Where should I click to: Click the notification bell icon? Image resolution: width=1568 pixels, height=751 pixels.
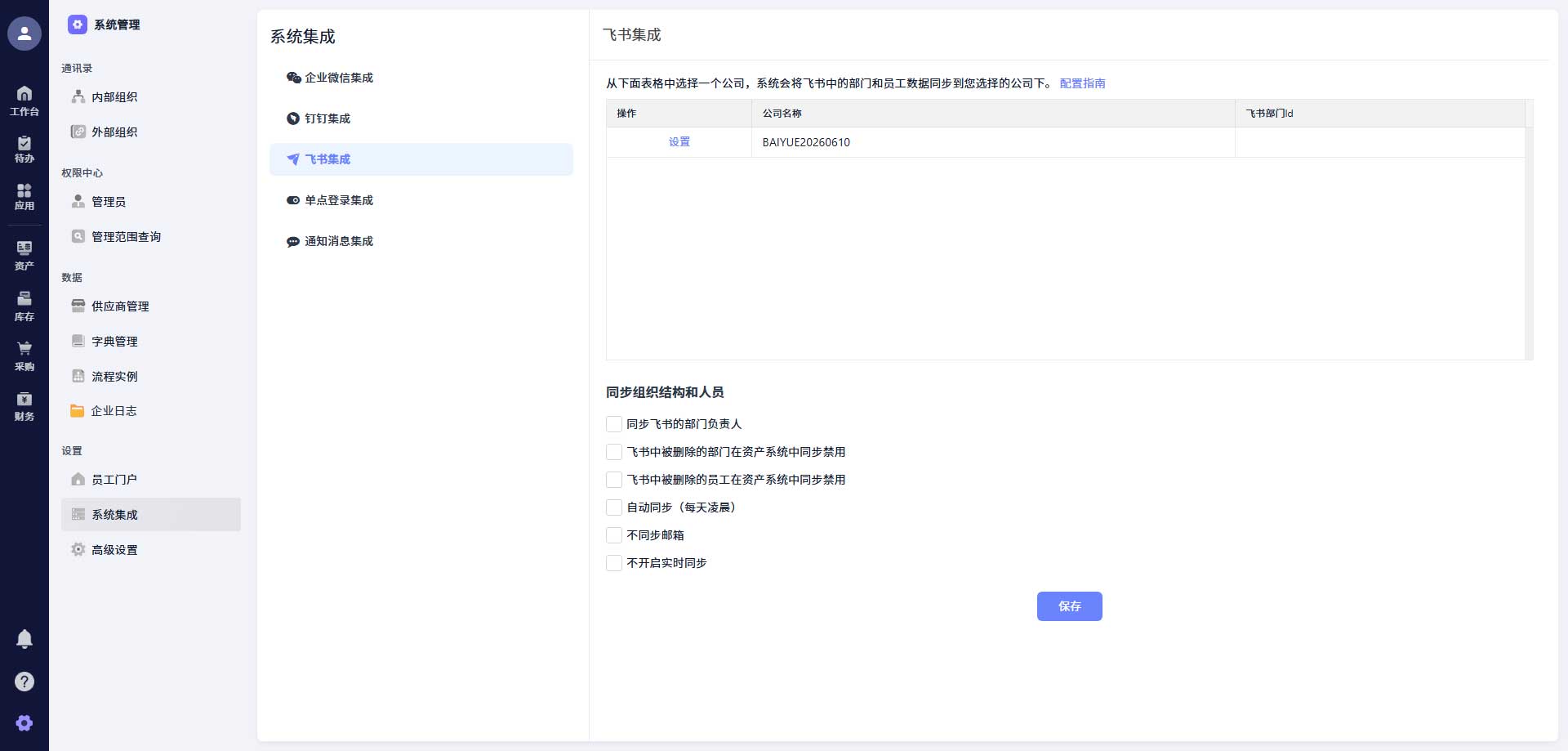pos(24,639)
